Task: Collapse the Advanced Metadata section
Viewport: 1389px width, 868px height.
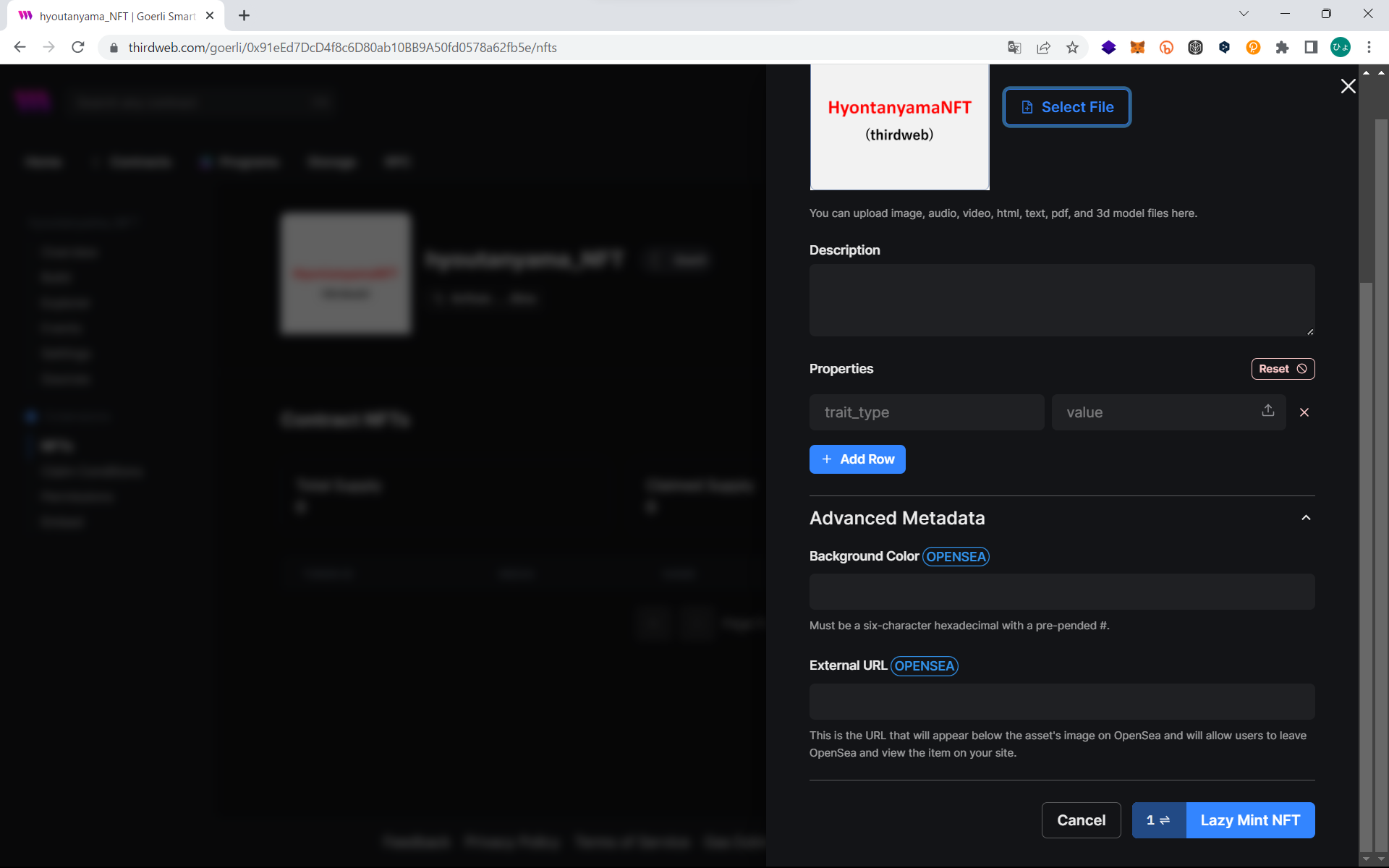Action: tap(1306, 518)
